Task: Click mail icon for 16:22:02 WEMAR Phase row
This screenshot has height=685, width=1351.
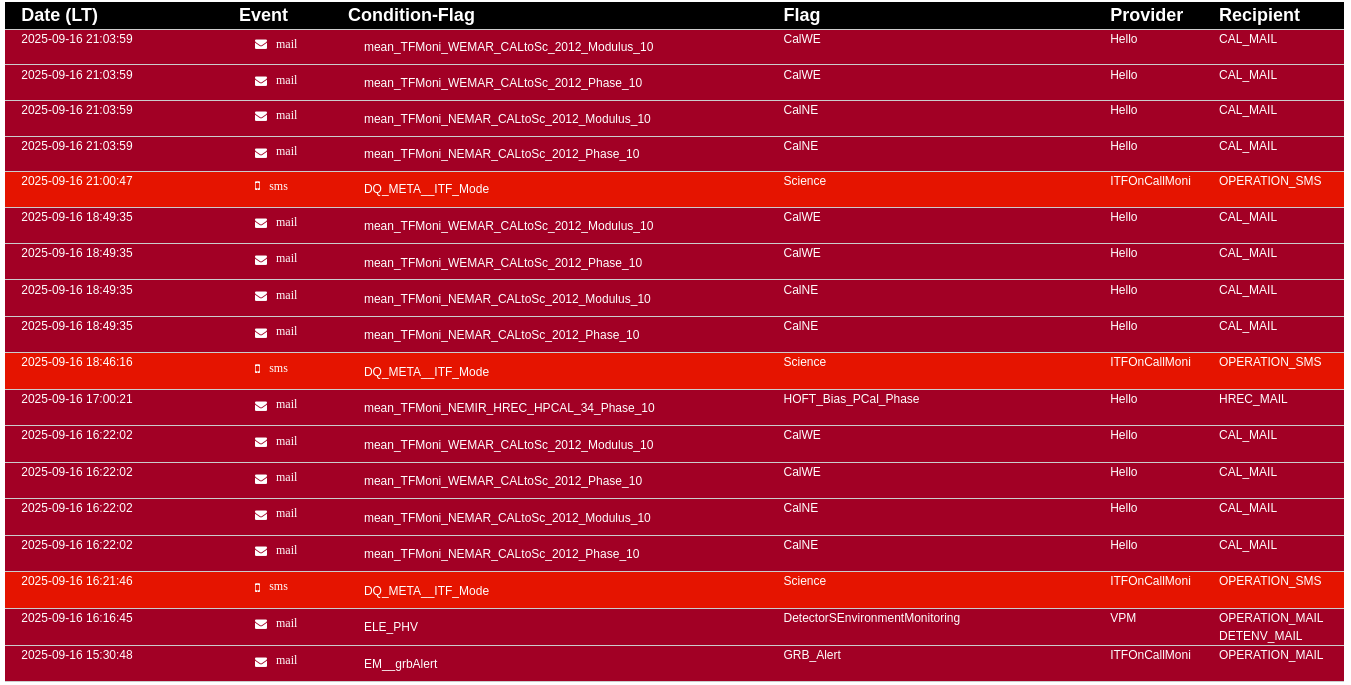Action: pyautogui.click(x=261, y=479)
